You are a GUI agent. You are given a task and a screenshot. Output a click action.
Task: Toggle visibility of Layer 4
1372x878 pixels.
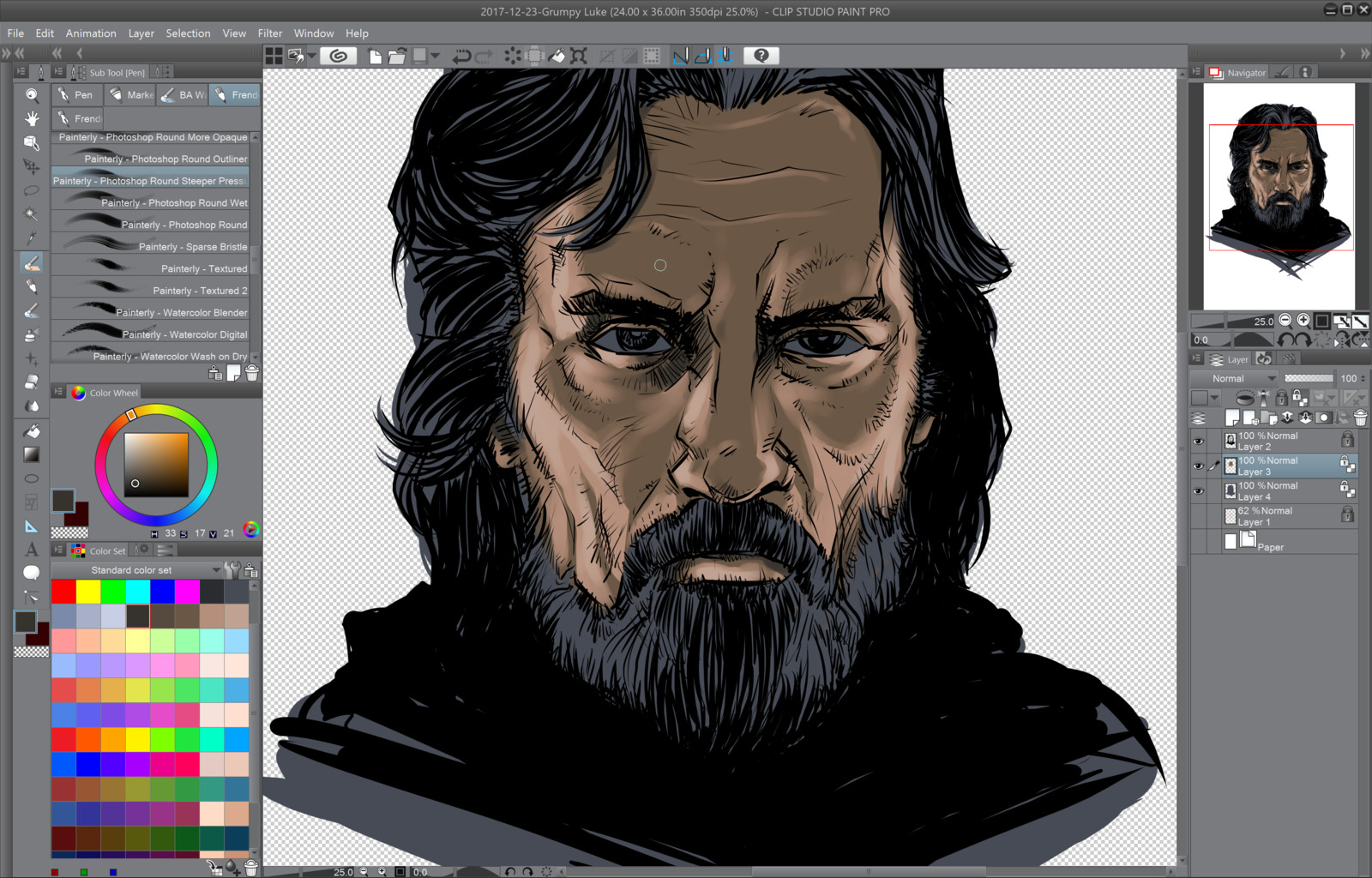1199,491
